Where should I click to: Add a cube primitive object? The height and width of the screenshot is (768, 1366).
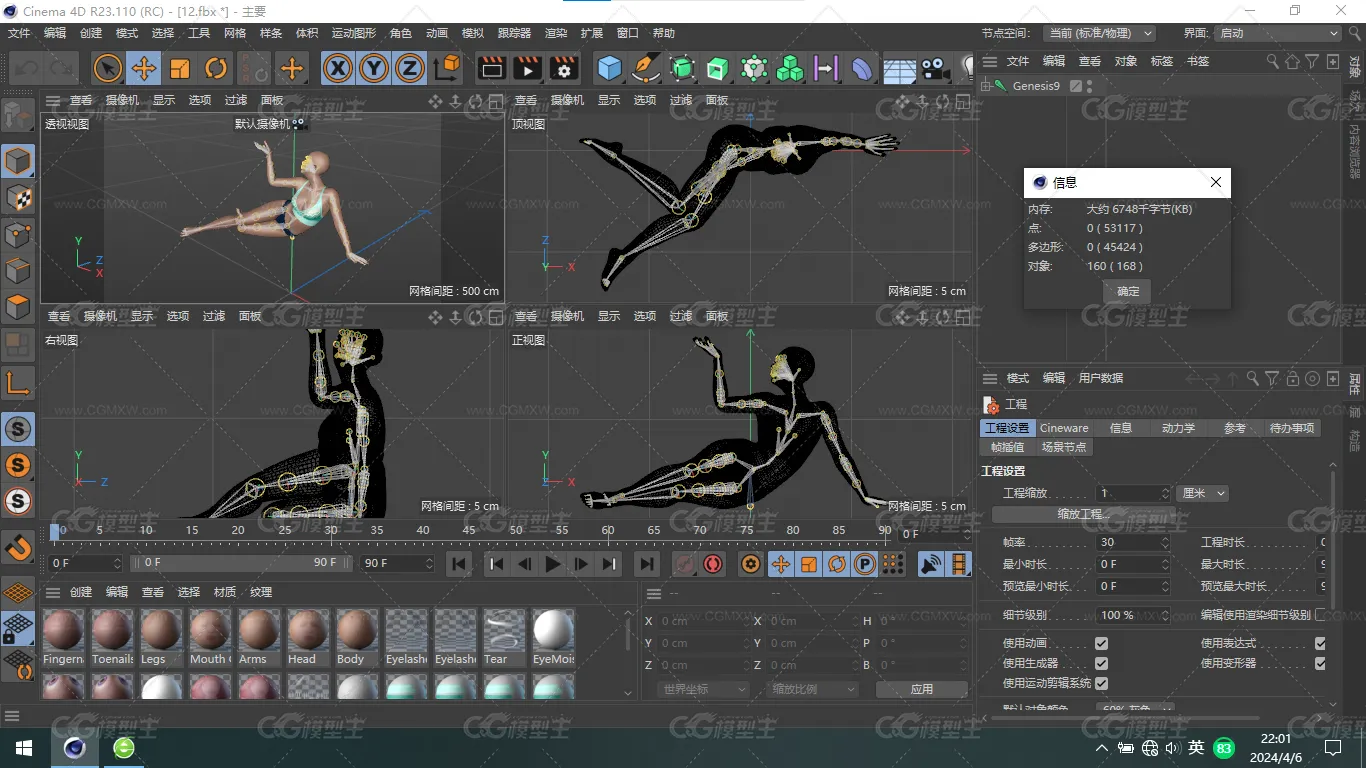609,68
